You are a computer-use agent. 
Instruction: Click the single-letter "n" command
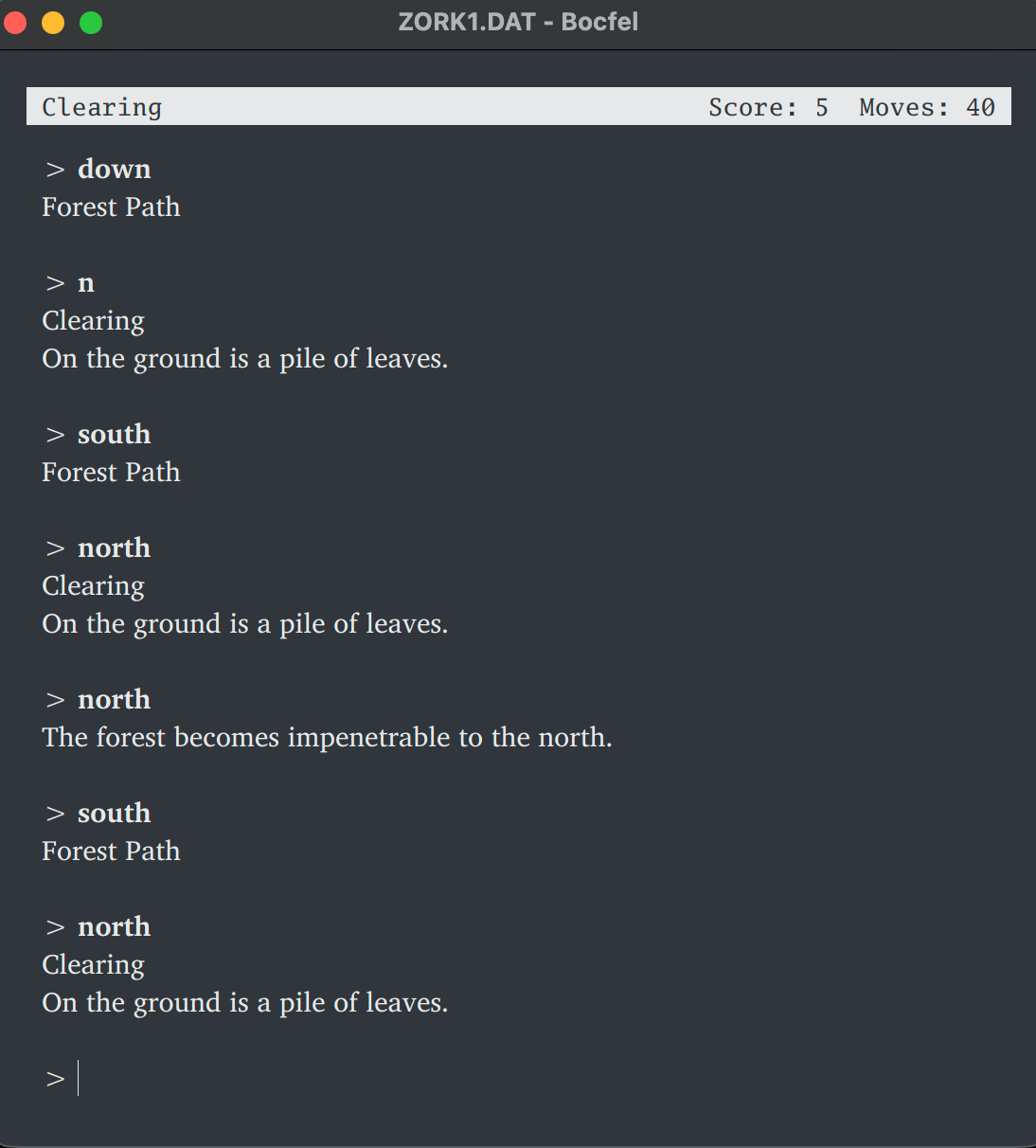click(85, 282)
